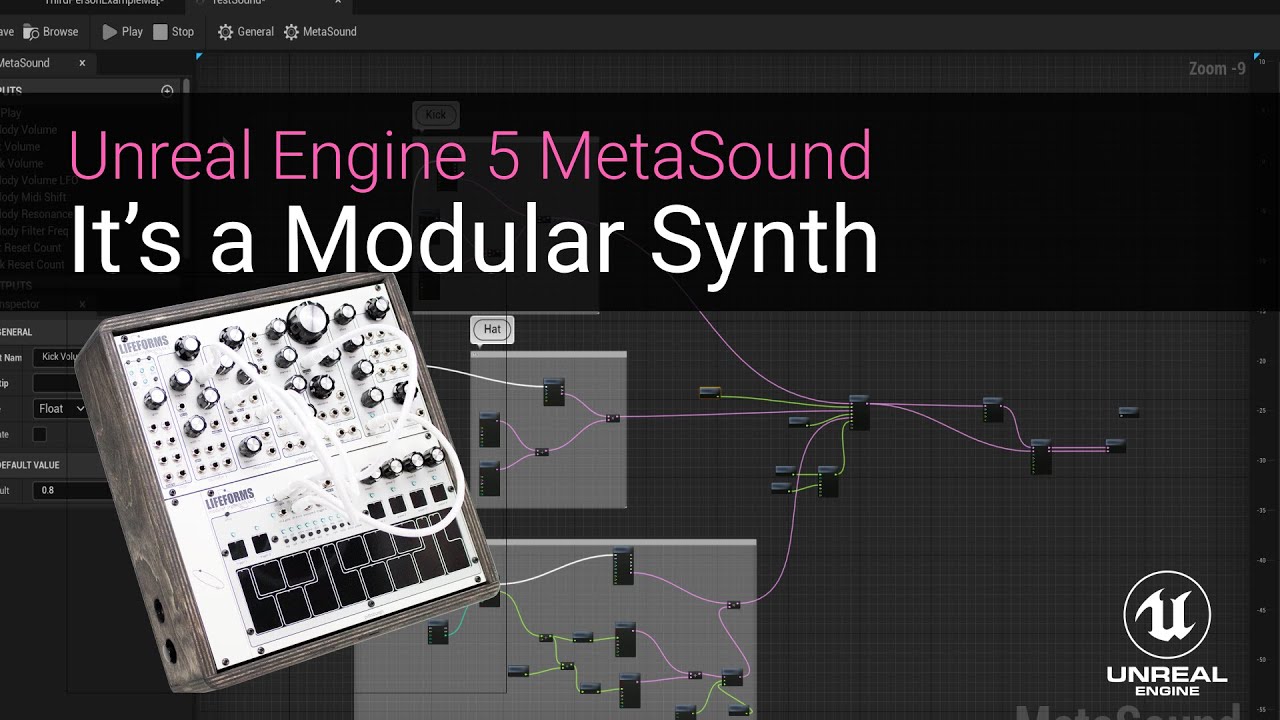Viewport: 1280px width, 720px height.
Task: Select the Hat comment label
Action: point(492,329)
